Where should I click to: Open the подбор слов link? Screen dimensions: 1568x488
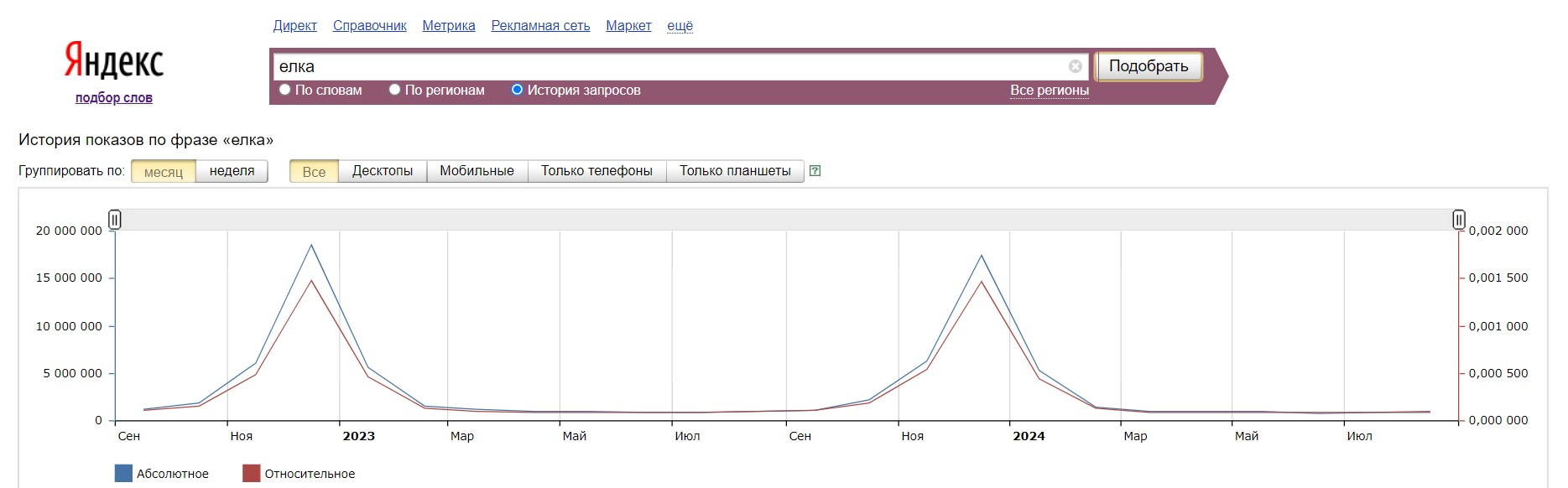[114, 98]
